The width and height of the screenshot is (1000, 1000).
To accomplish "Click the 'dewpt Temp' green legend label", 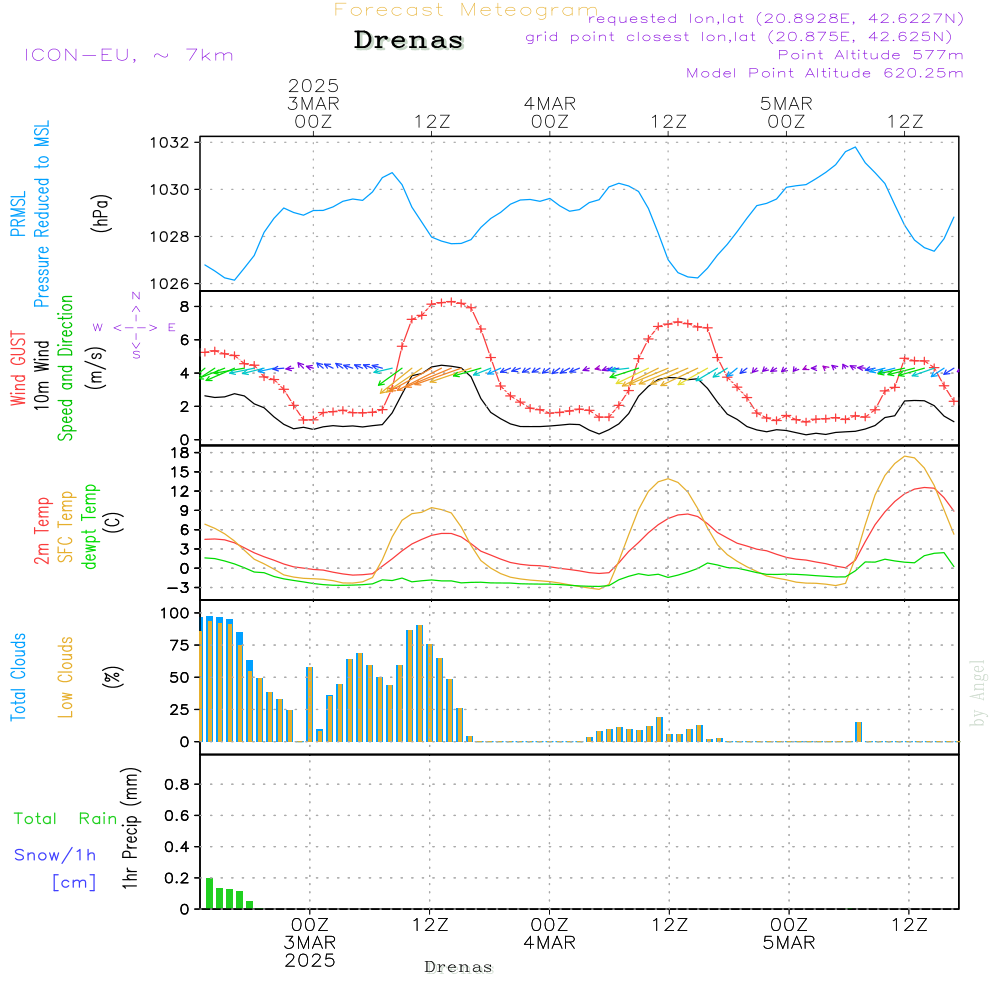I will pos(89,527).
